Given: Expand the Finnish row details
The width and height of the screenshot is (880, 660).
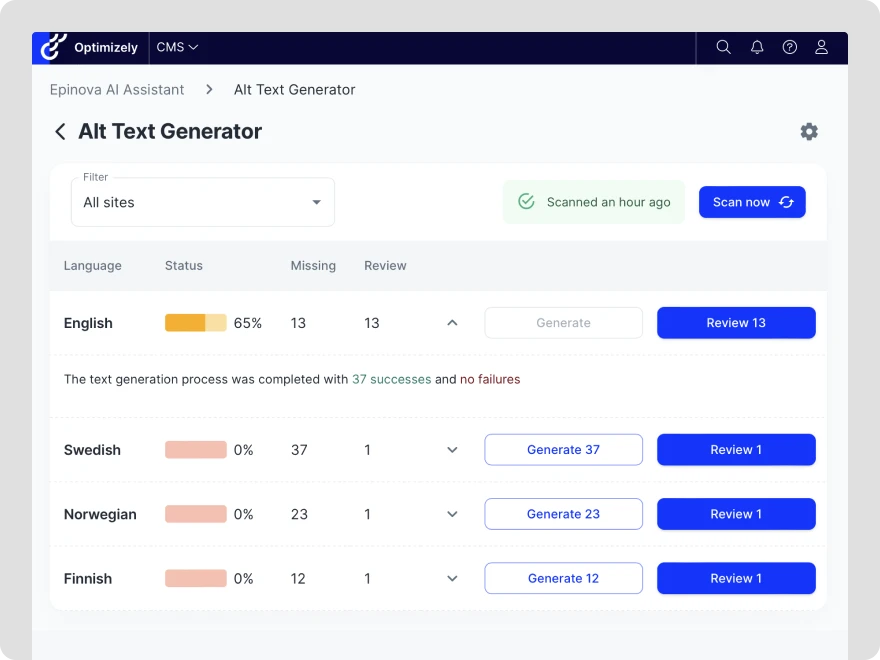Looking at the screenshot, I should (x=452, y=578).
